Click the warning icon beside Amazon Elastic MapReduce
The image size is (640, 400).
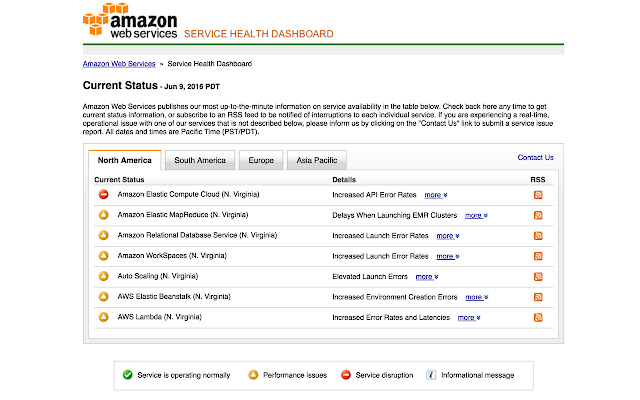pos(104,215)
